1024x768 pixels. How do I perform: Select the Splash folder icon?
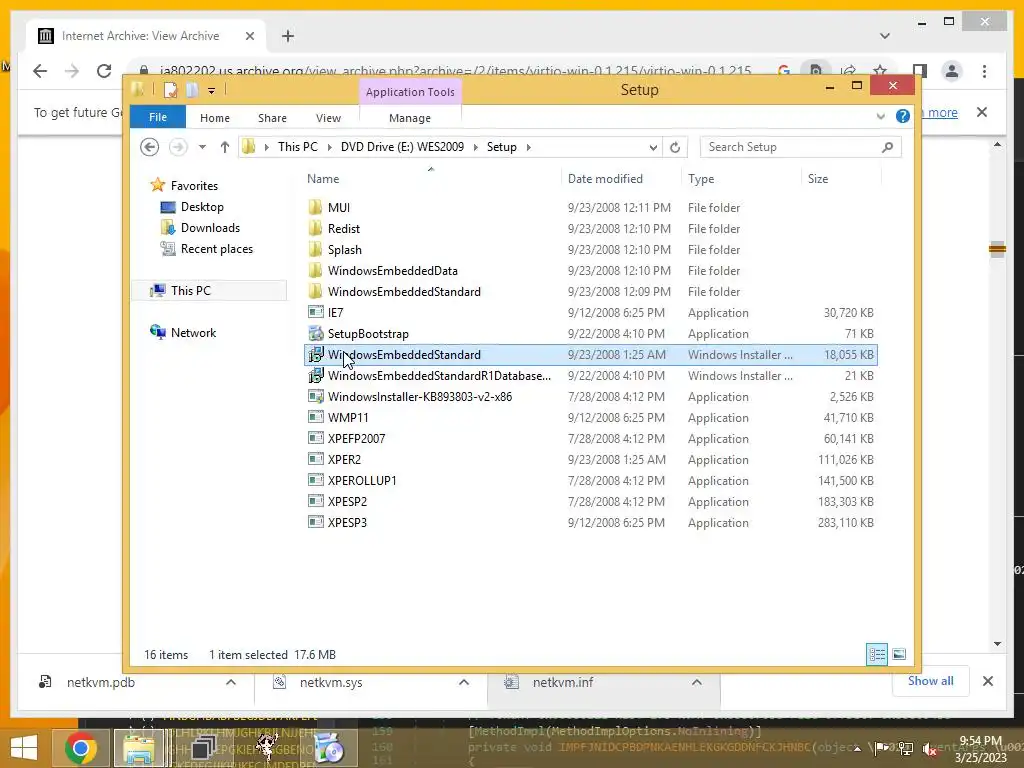[x=315, y=249]
